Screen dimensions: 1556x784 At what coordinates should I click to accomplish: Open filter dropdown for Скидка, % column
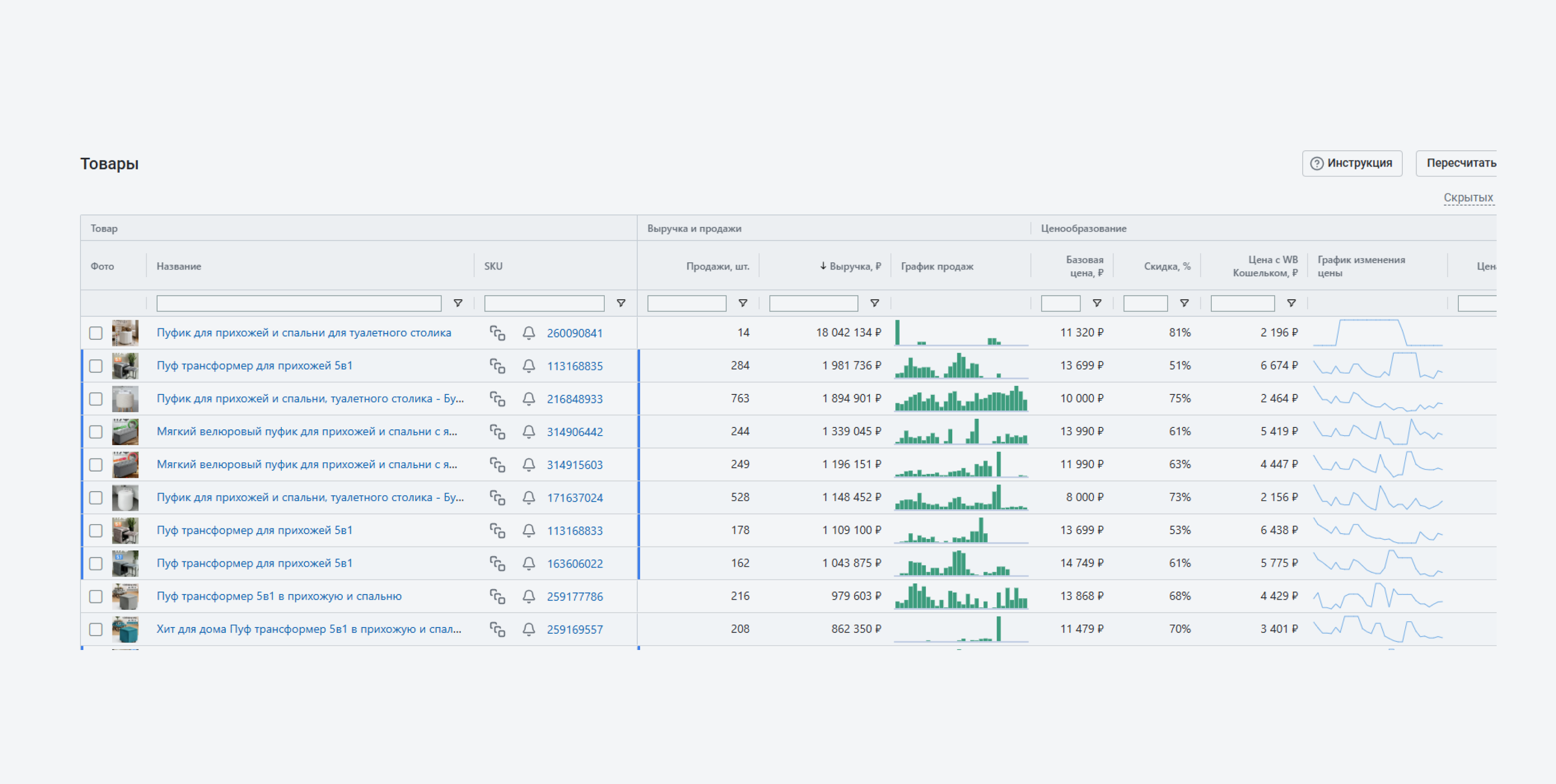click(1184, 303)
